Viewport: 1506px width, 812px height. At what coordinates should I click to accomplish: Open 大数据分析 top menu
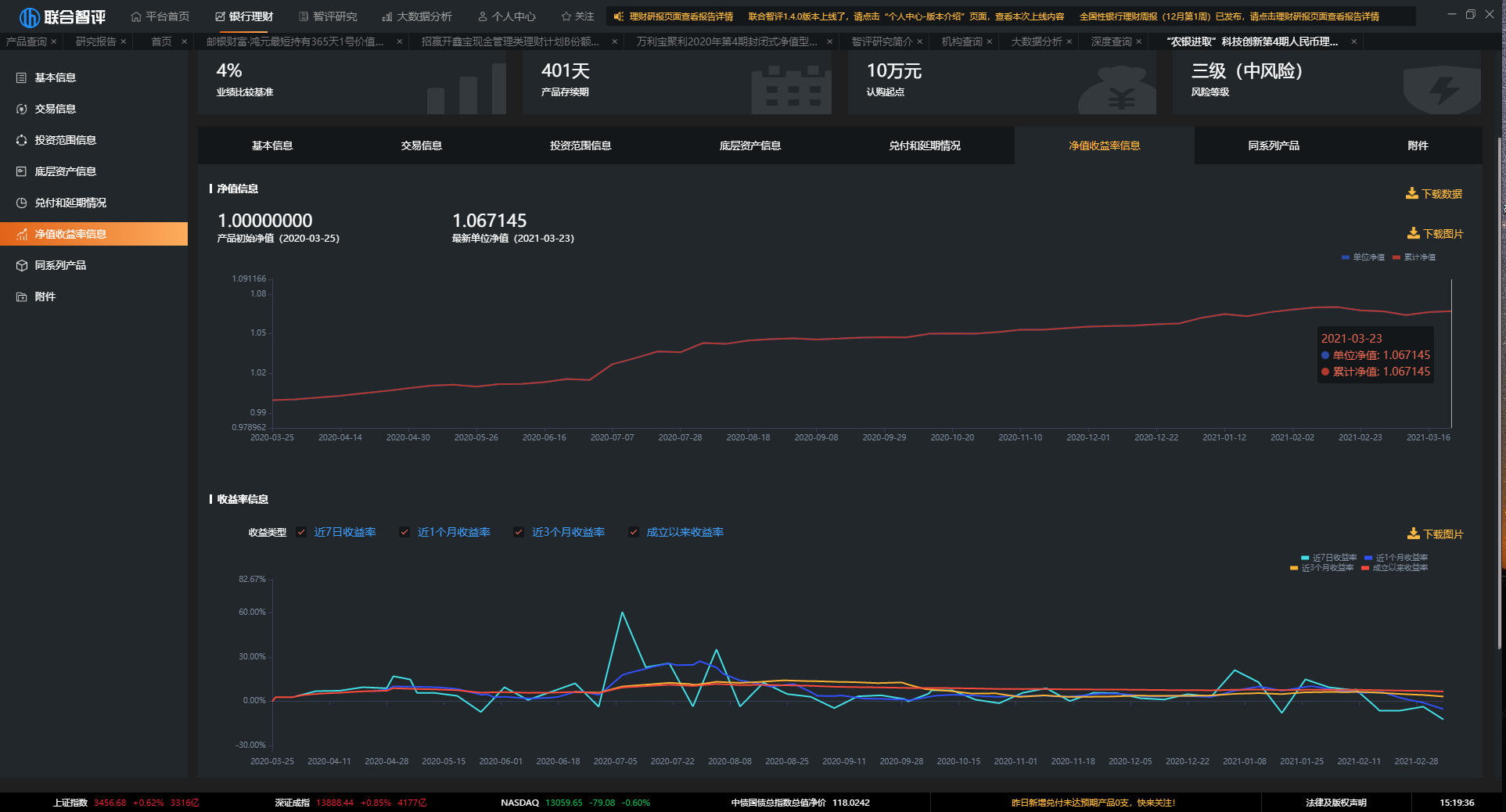pyautogui.click(x=417, y=16)
